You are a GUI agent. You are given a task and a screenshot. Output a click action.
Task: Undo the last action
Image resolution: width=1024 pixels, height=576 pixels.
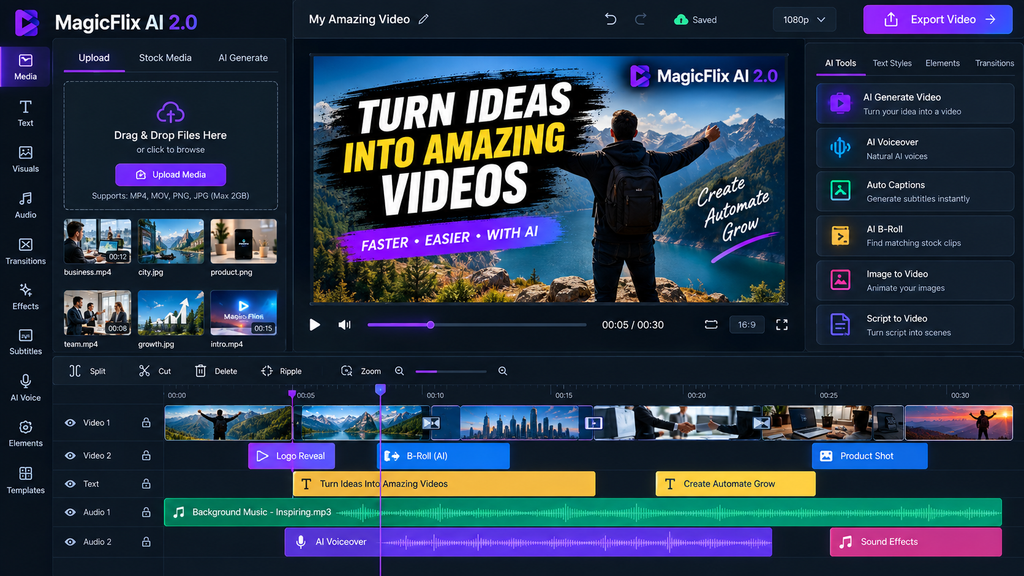click(x=611, y=20)
